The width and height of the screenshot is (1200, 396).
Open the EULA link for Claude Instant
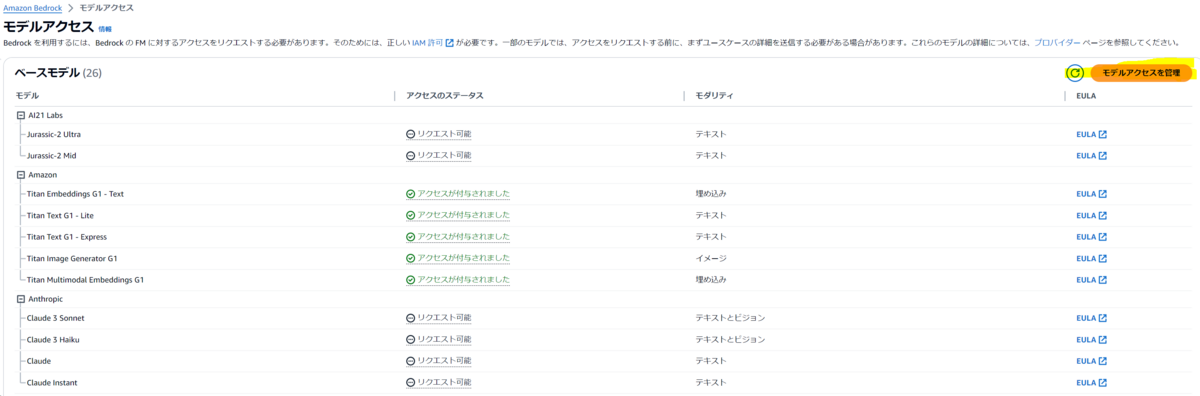[1091, 383]
